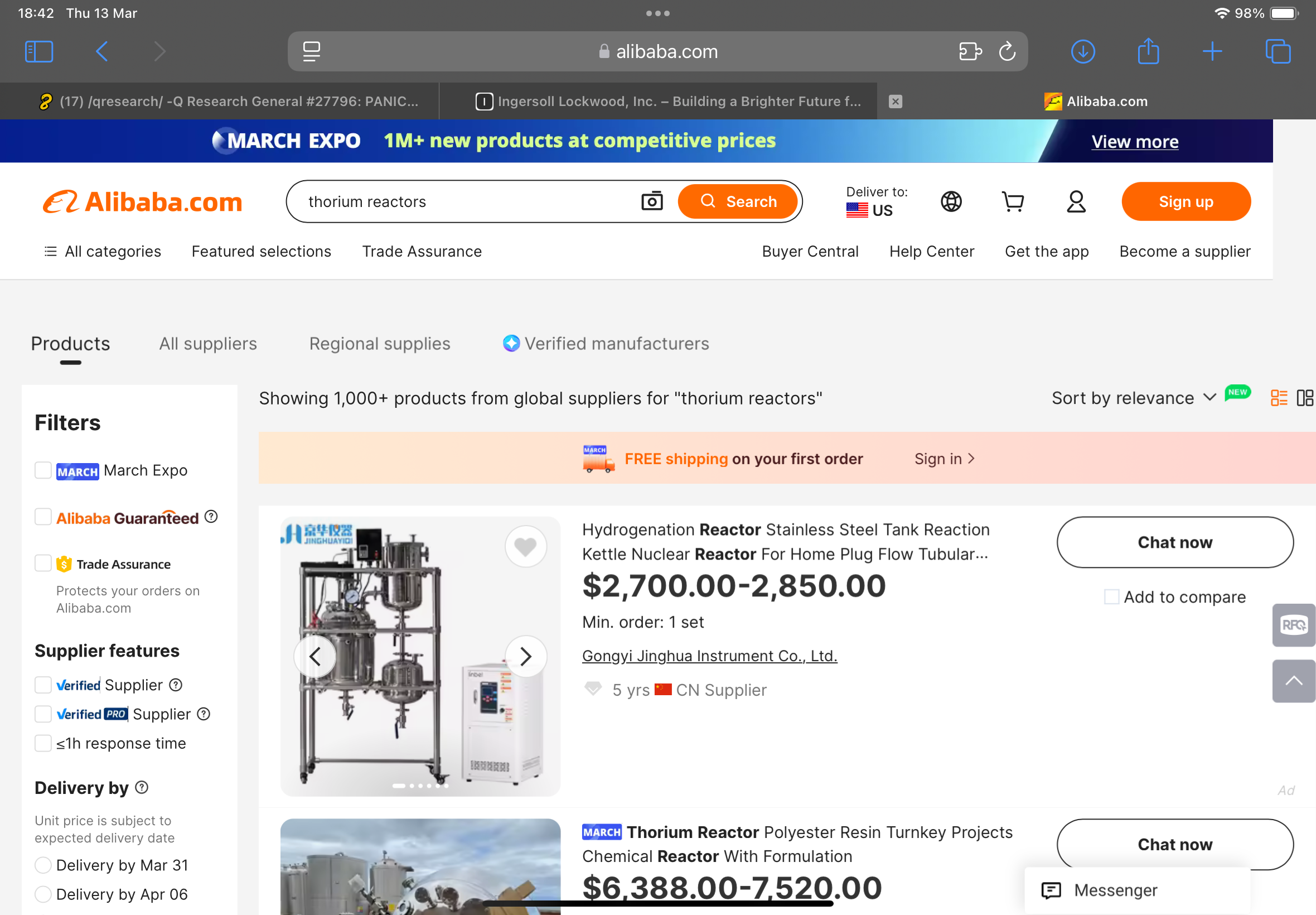
Task: Open Trade Assurance menu item
Action: (422, 251)
